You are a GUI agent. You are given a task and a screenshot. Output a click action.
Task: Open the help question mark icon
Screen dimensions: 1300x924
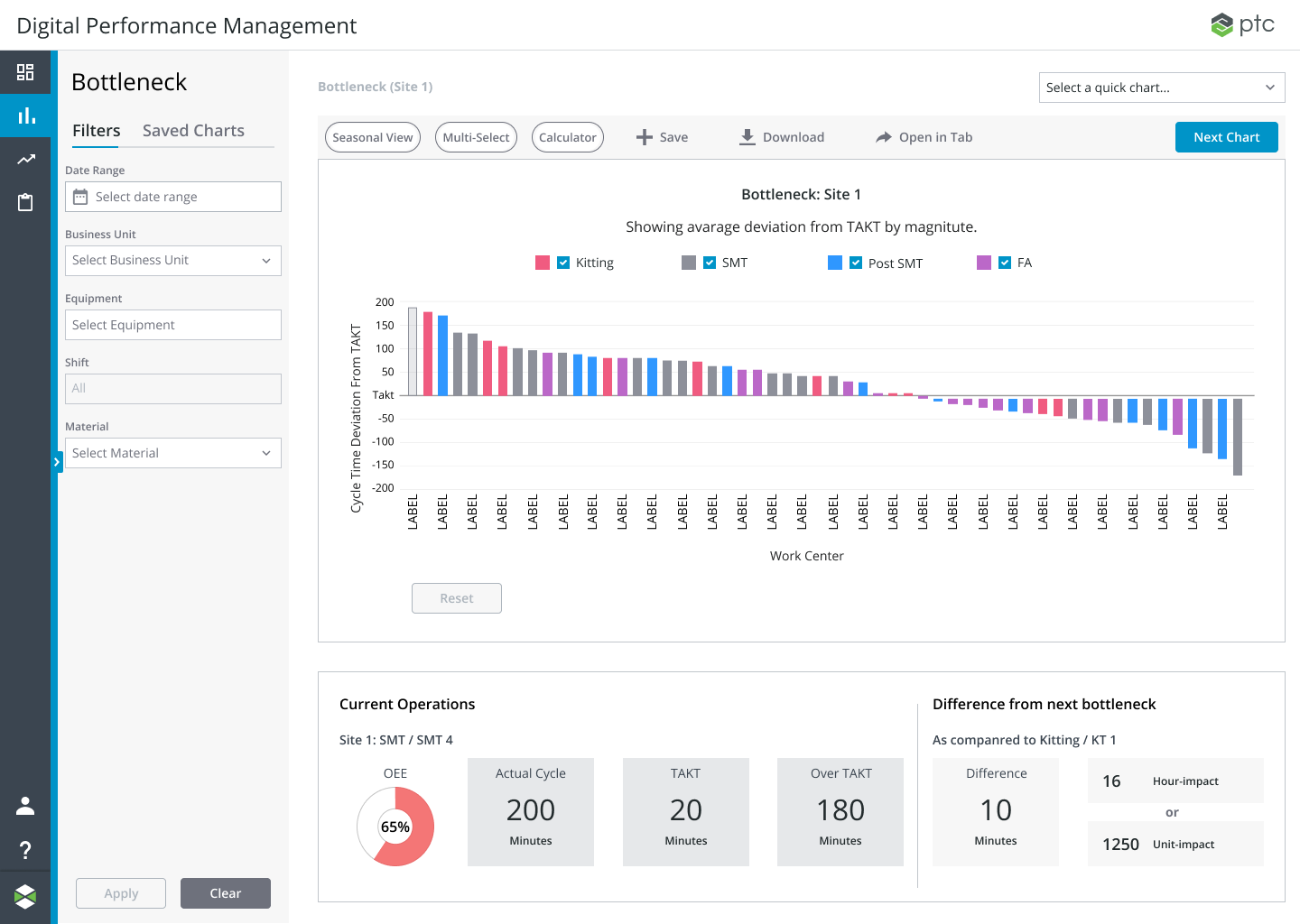(x=25, y=850)
